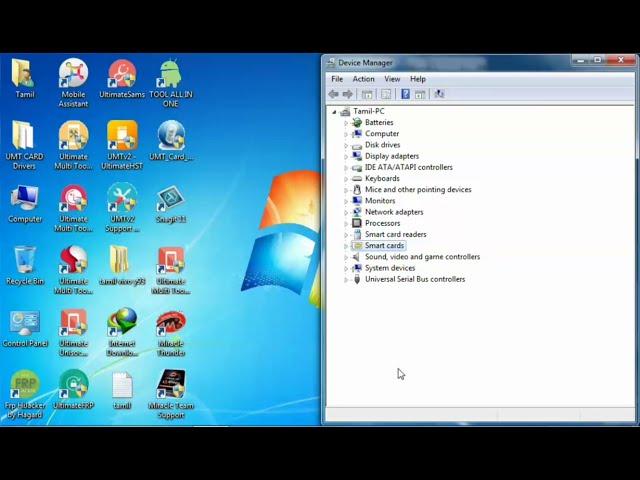Open the Miracle Thunder shortcut
Image resolution: width=640 pixels, height=480 pixels.
click(x=171, y=333)
